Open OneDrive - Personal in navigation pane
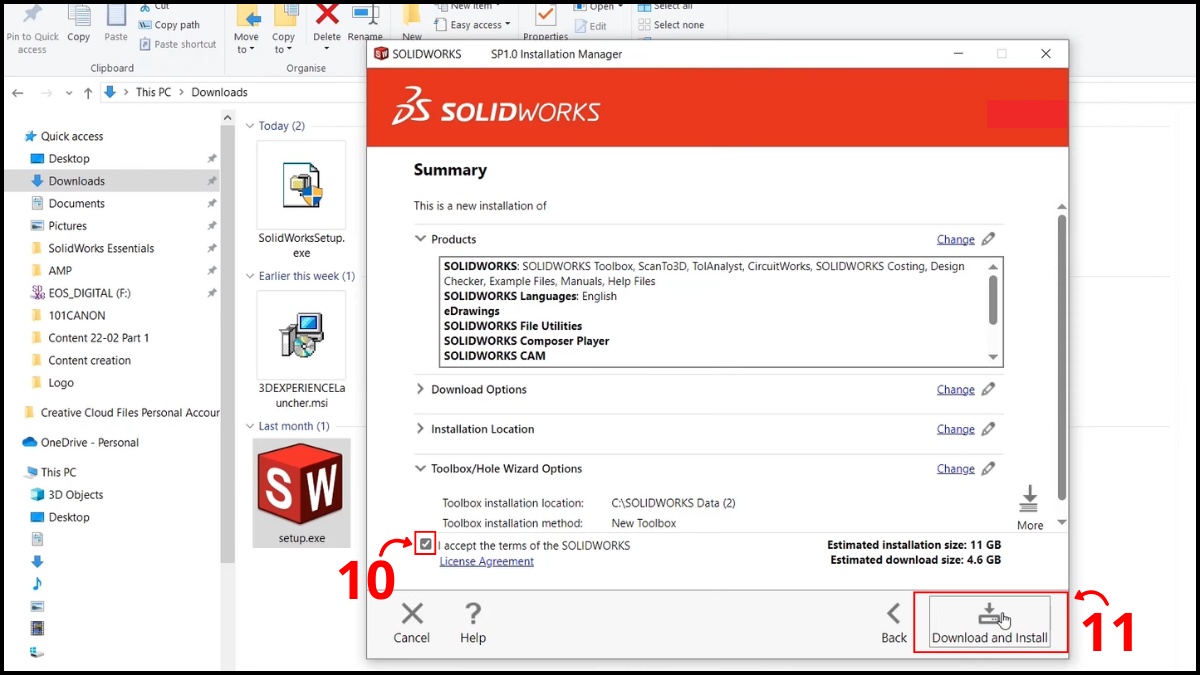The height and width of the screenshot is (675, 1200). pos(90,442)
